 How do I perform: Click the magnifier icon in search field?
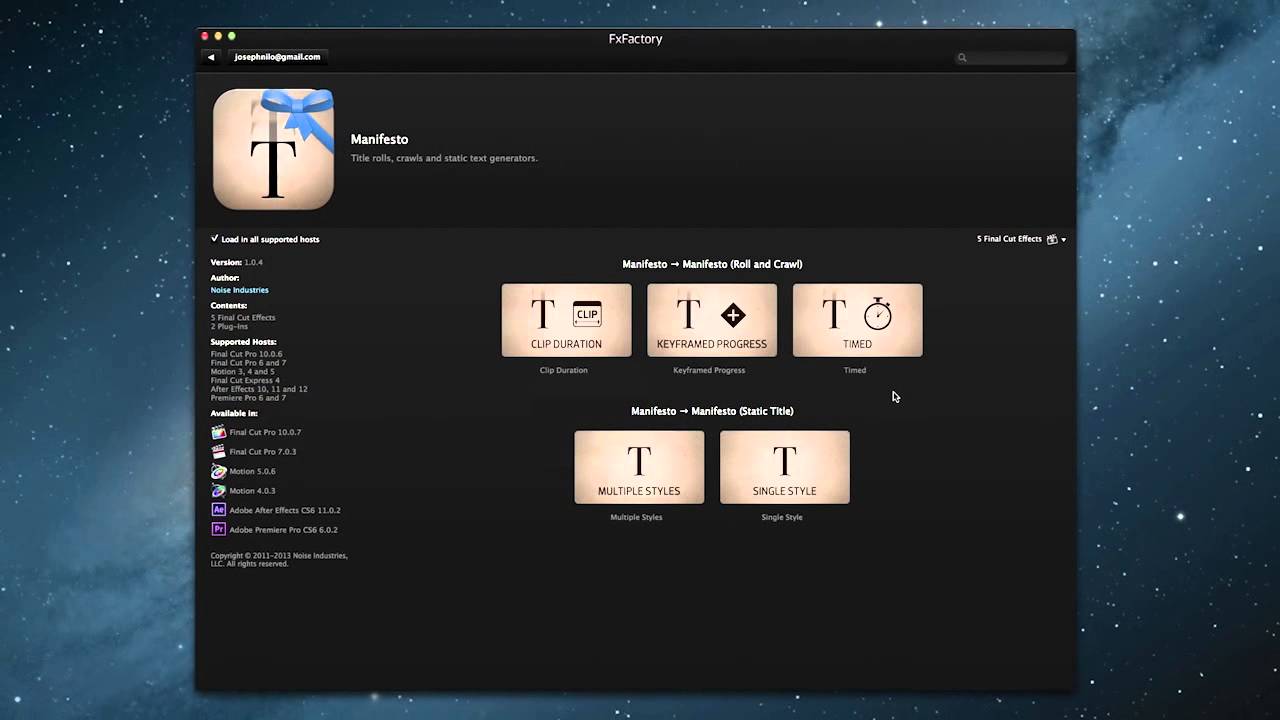(962, 58)
